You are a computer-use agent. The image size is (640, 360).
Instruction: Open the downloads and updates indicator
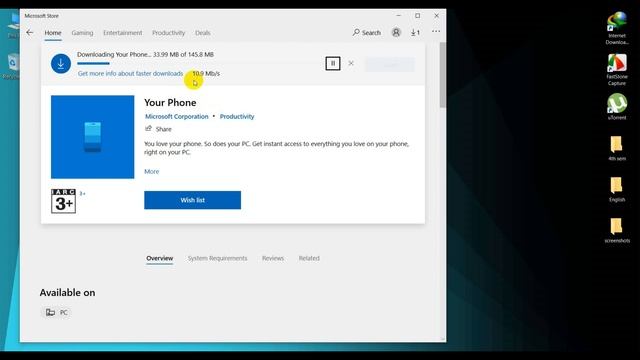pos(415,33)
